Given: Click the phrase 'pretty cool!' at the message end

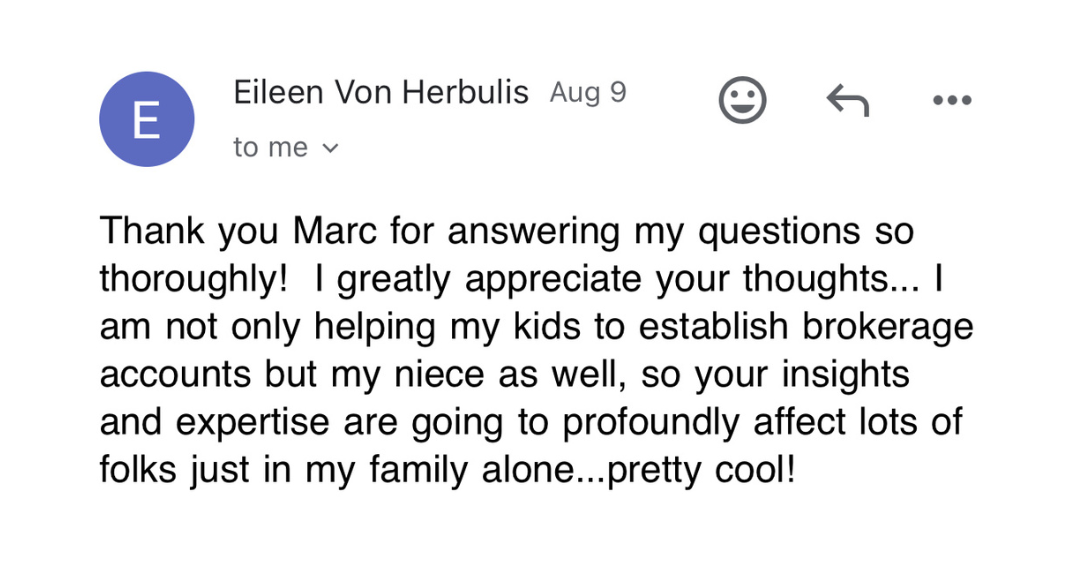Looking at the screenshot, I should tap(702, 471).
